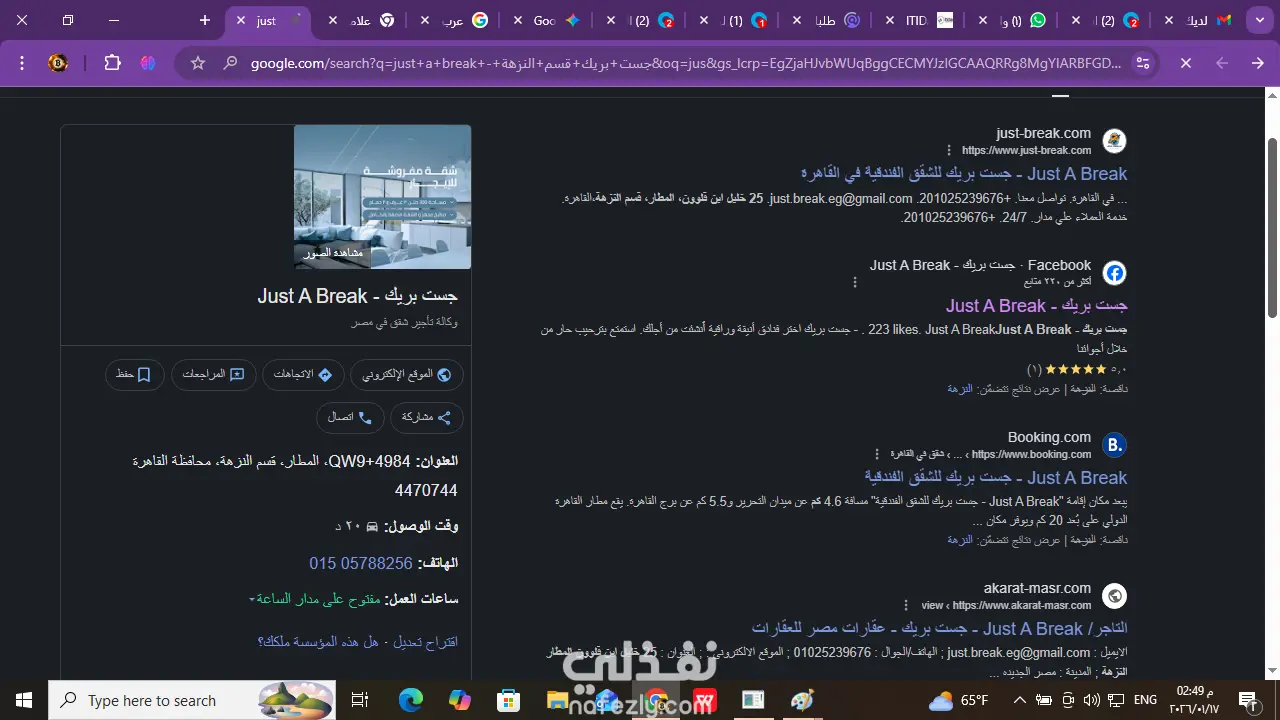Open the الموقع الإلكتروني website button
This screenshot has height=720, width=1280.
pos(407,375)
